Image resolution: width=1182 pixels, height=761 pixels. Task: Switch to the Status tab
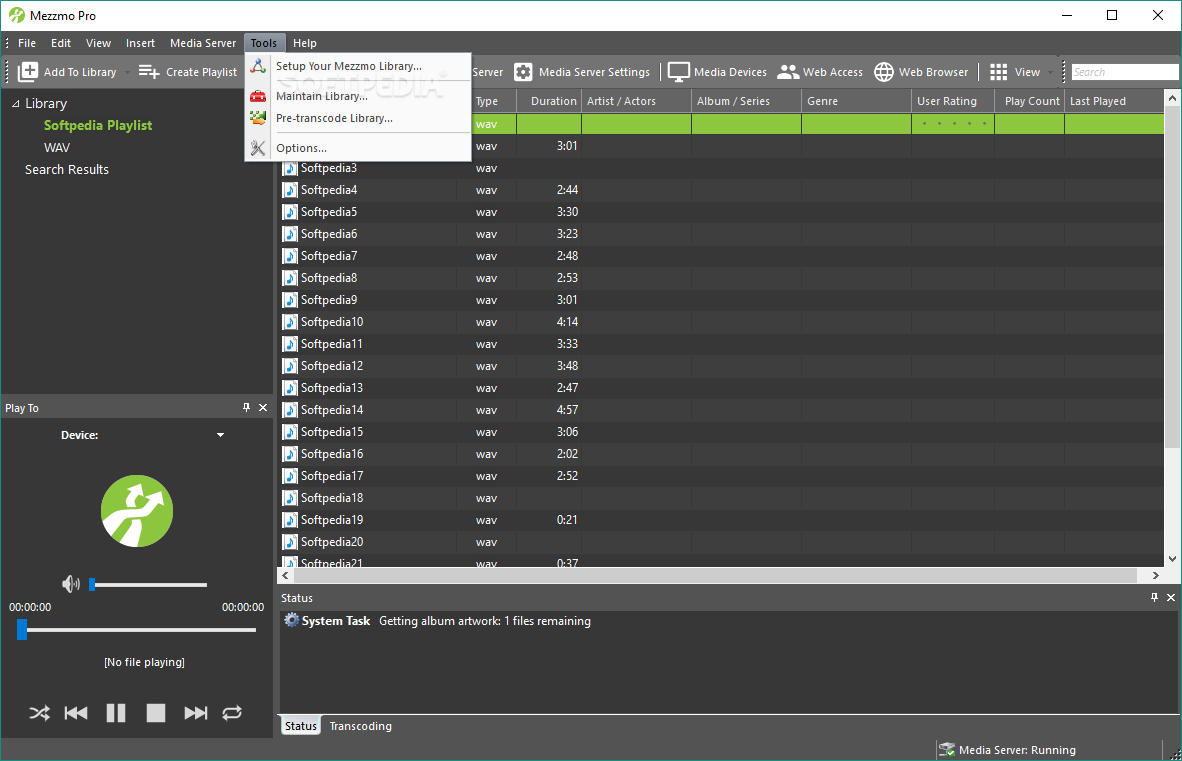300,726
